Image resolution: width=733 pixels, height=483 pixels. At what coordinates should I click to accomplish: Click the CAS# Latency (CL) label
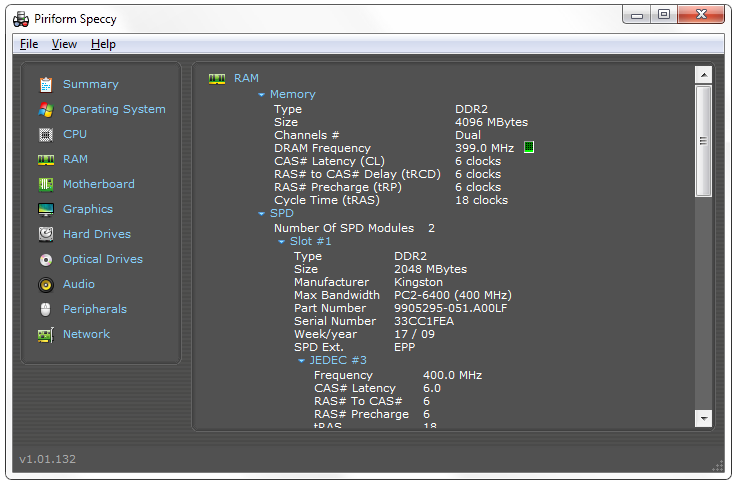point(330,161)
